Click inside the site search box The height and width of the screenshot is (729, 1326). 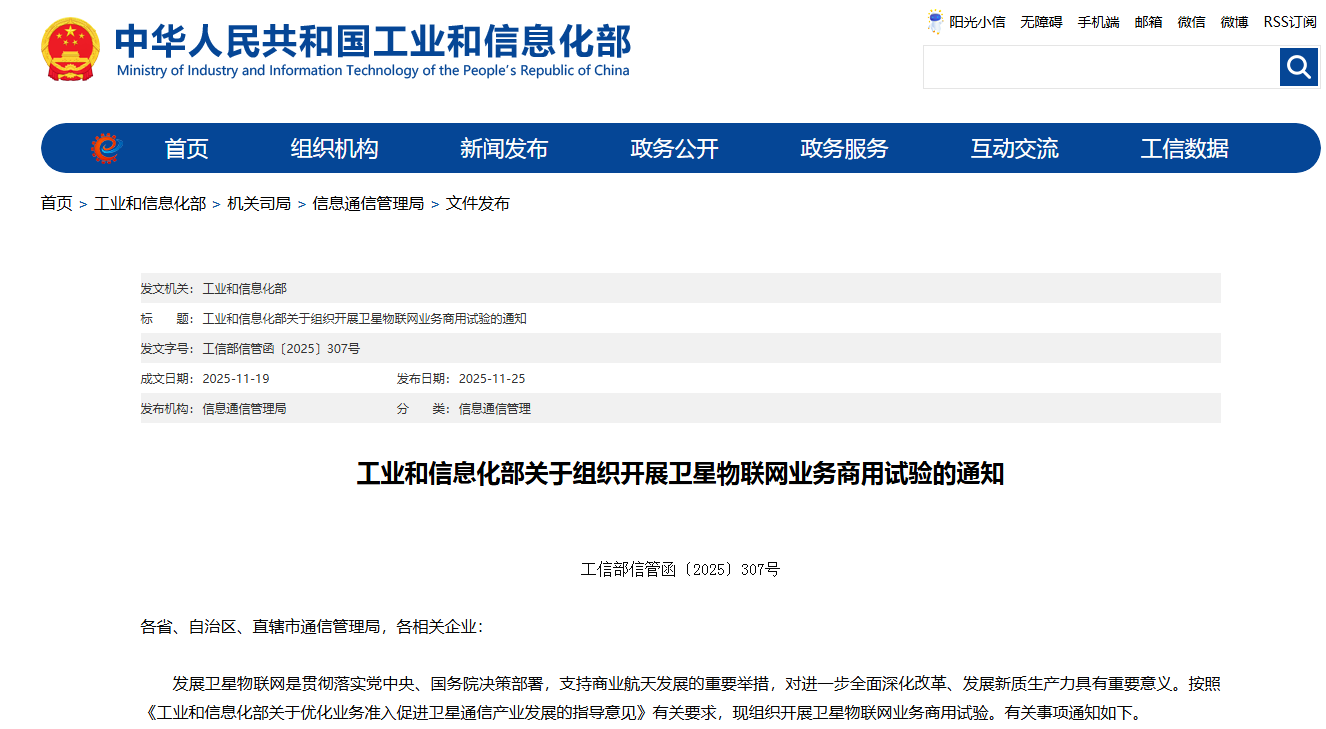[1100, 67]
